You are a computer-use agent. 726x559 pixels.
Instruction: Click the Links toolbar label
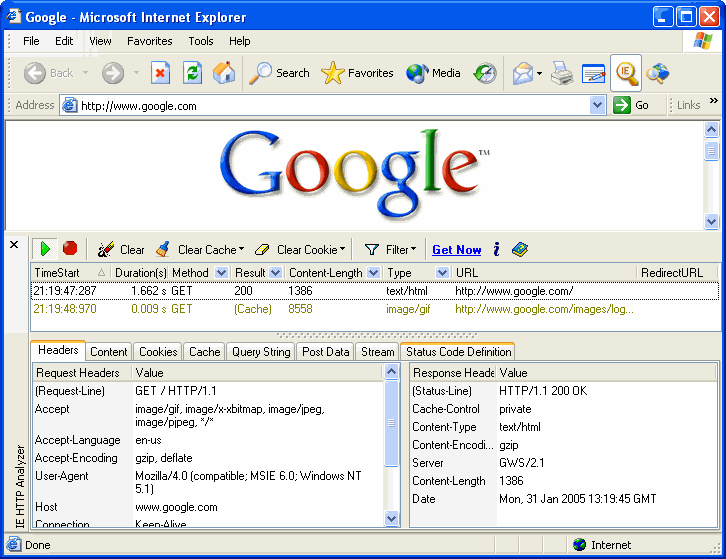click(x=688, y=105)
